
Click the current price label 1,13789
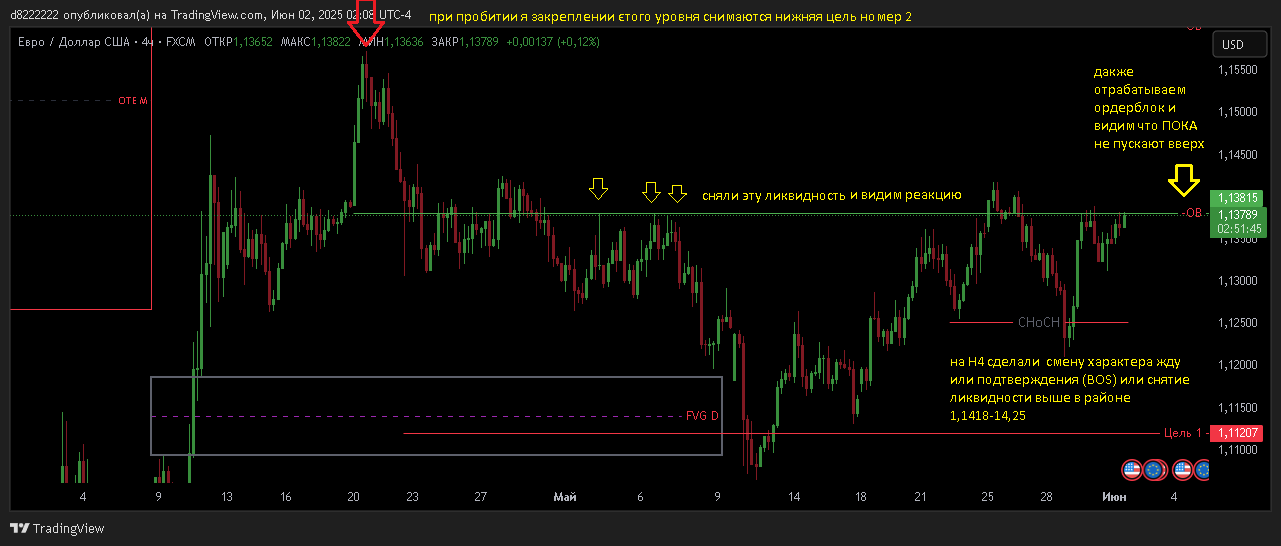click(x=1237, y=213)
